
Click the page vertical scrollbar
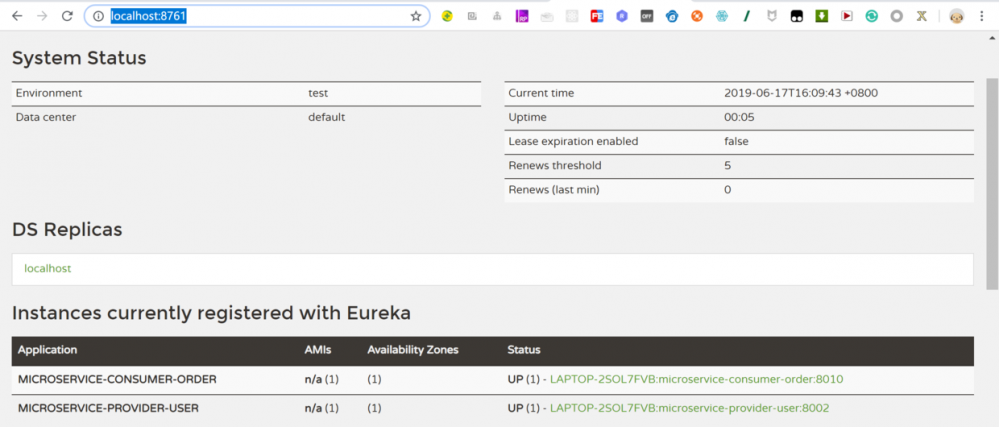tap(991, 150)
